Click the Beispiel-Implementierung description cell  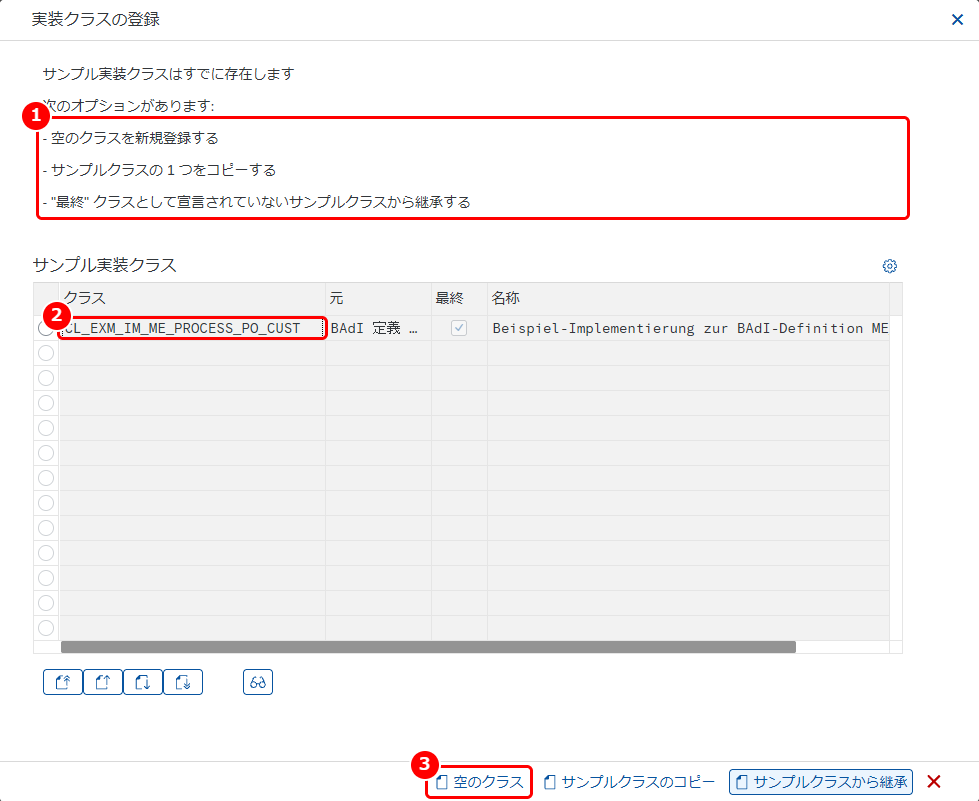(689, 328)
